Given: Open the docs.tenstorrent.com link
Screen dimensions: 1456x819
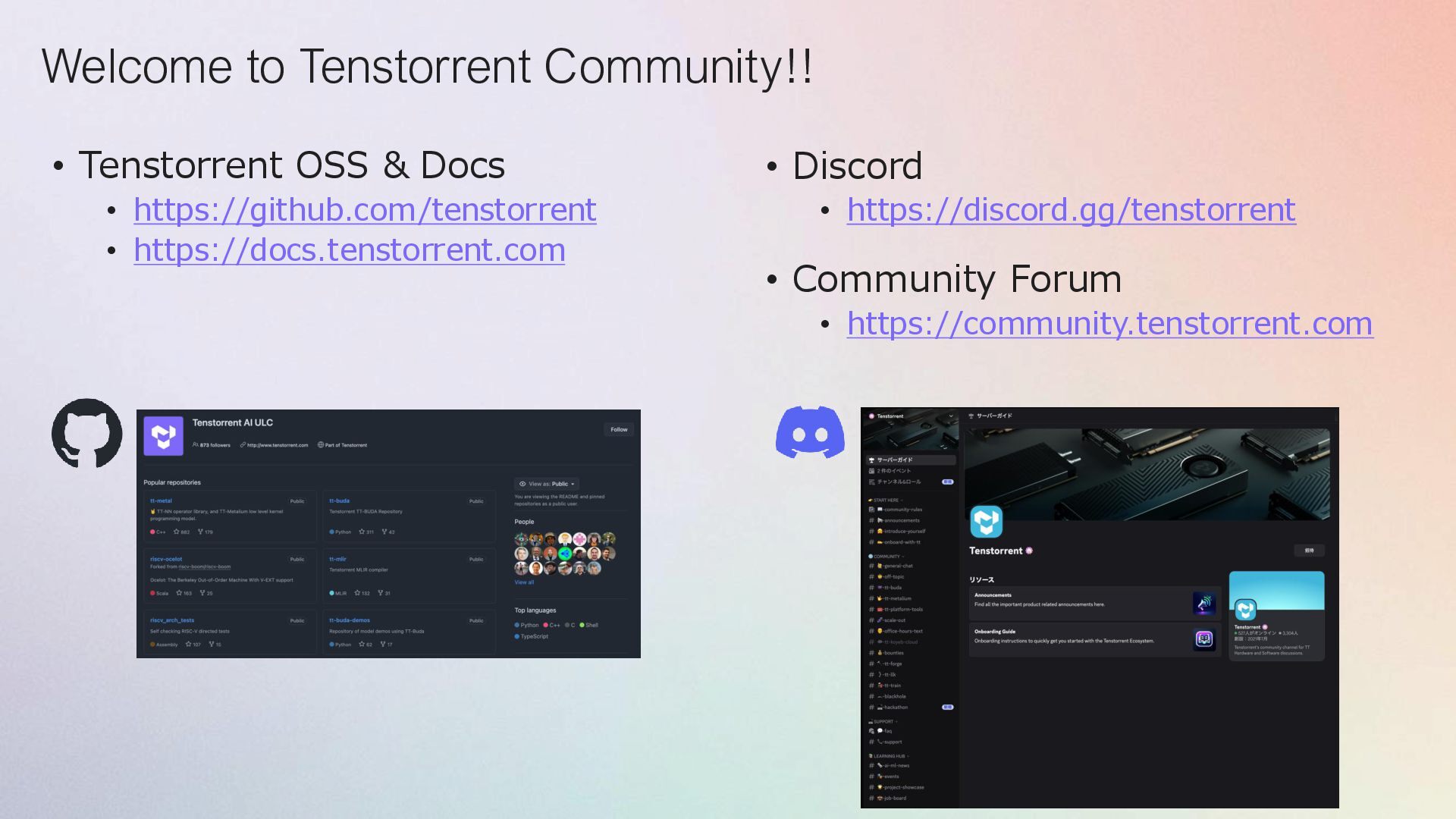Looking at the screenshot, I should tap(349, 250).
